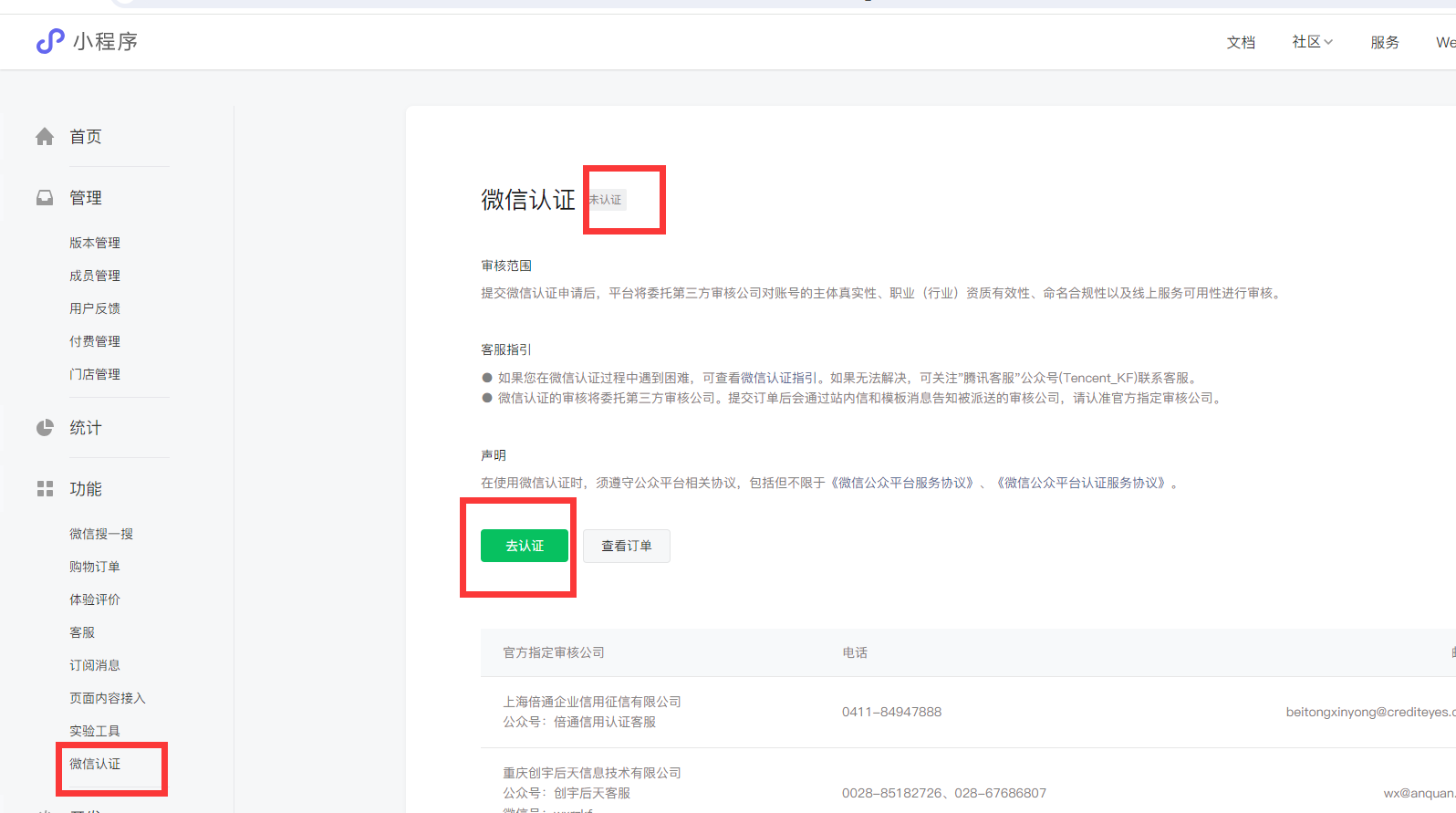Viewport: 1456px width, 813px height.
Task: Select 功能 section in sidebar
Action: tap(86, 489)
